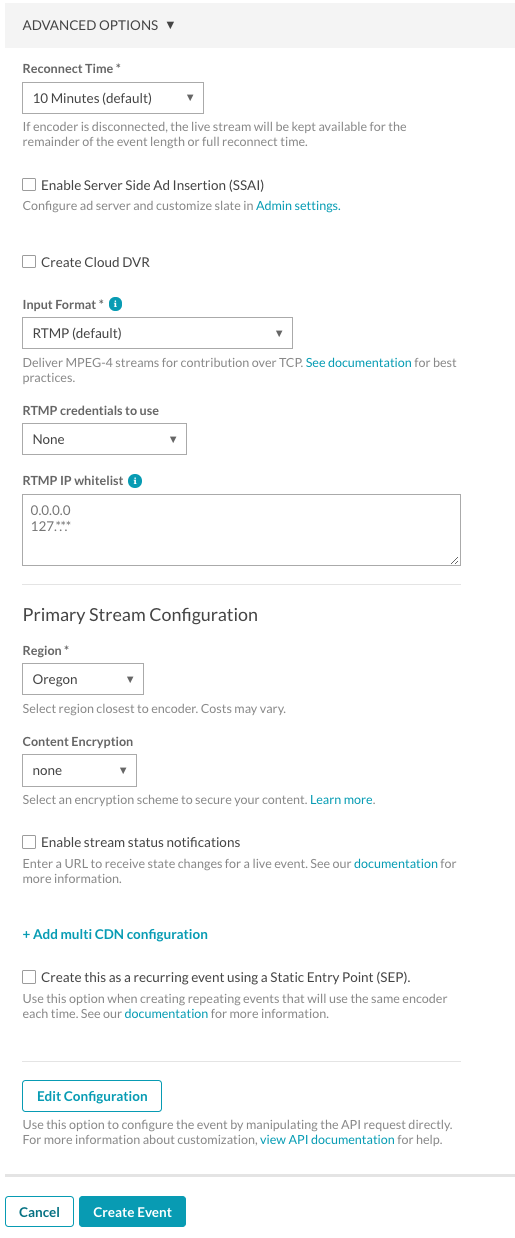Click inside the RTMP IP whitelist textarea
Screen dimensions: 515x1238
pyautogui.click(x=241, y=530)
